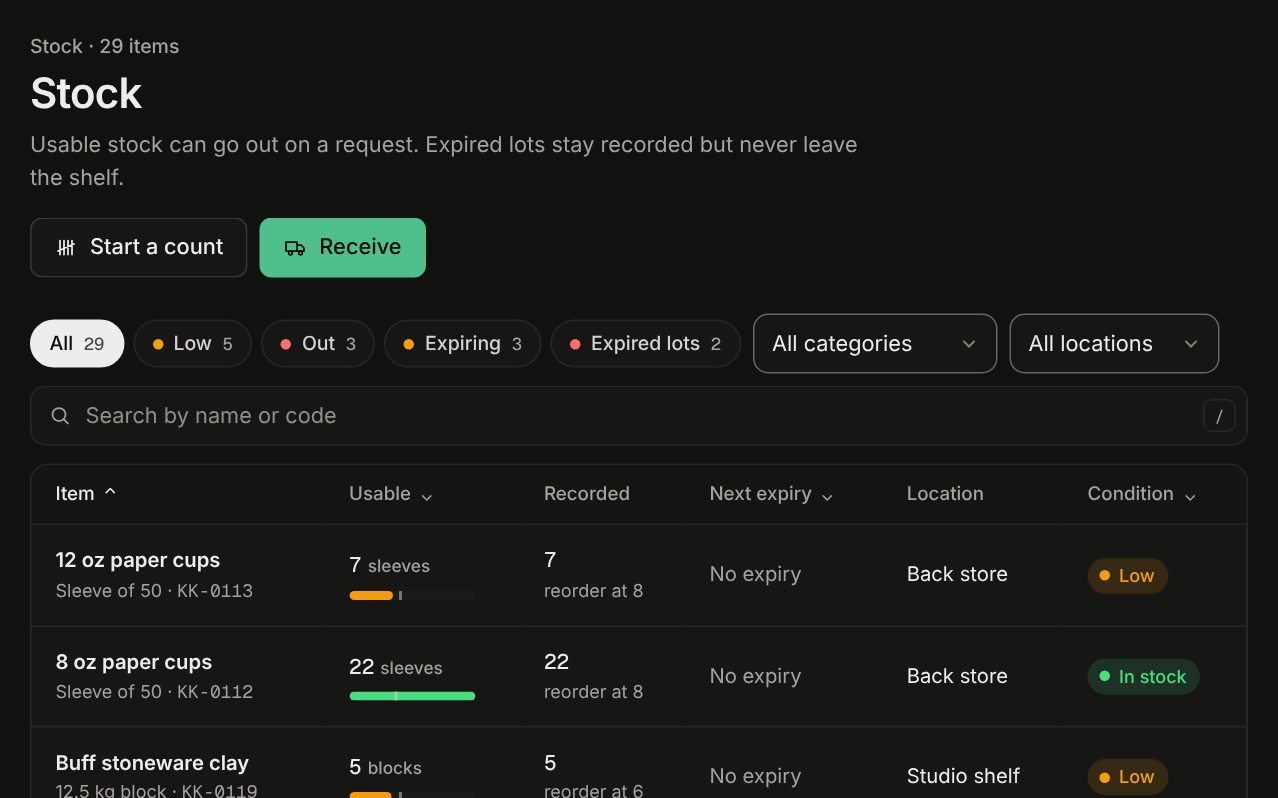Viewport: 1278px width, 798px height.
Task: Click '22 sleeves' usable value
Action: 395,667
